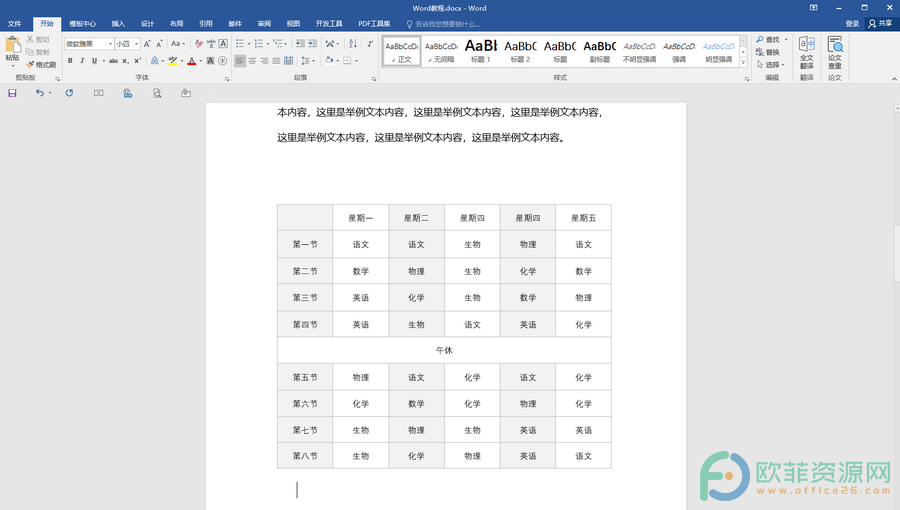Open the full-text translation (全文翻译) tool
This screenshot has width=900, height=510.
click(x=806, y=52)
